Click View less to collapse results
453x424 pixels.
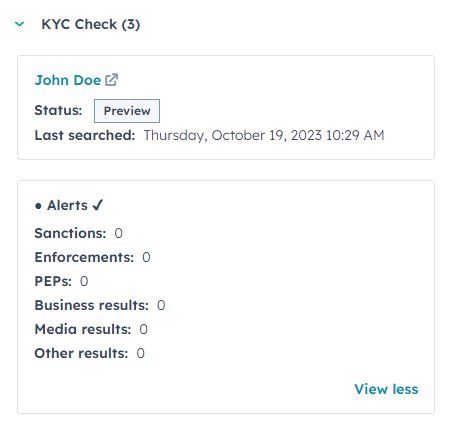point(386,389)
